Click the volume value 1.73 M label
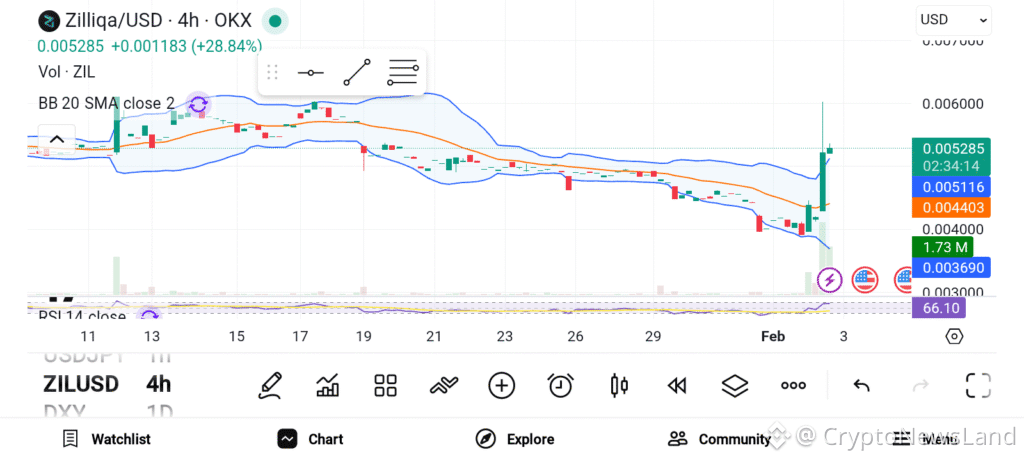Image resolution: width=1024 pixels, height=461 pixels. click(942, 247)
